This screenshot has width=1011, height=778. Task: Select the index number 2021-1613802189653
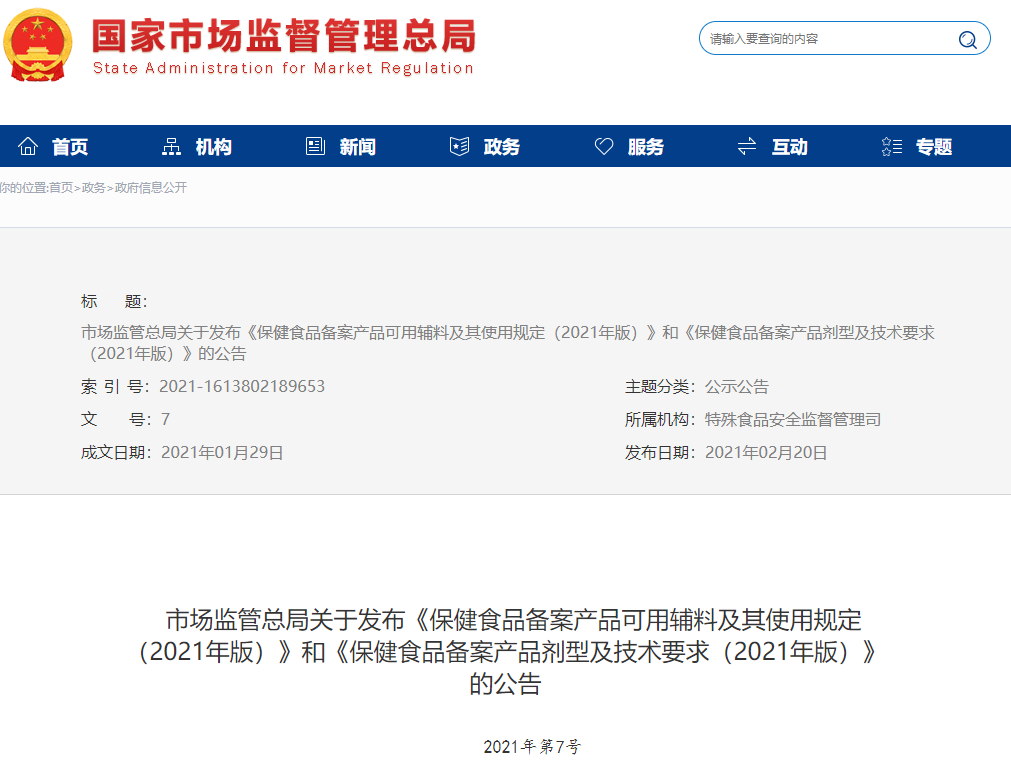[x=242, y=386]
